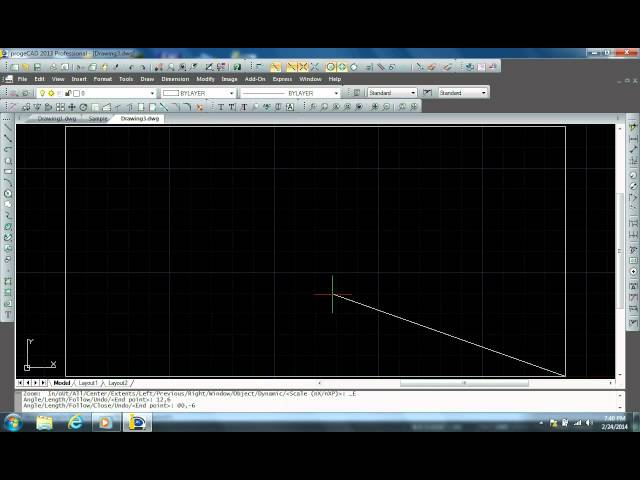The image size is (640, 480).
Task: Select the Hatch tool in left toolbar
Action: point(8,282)
